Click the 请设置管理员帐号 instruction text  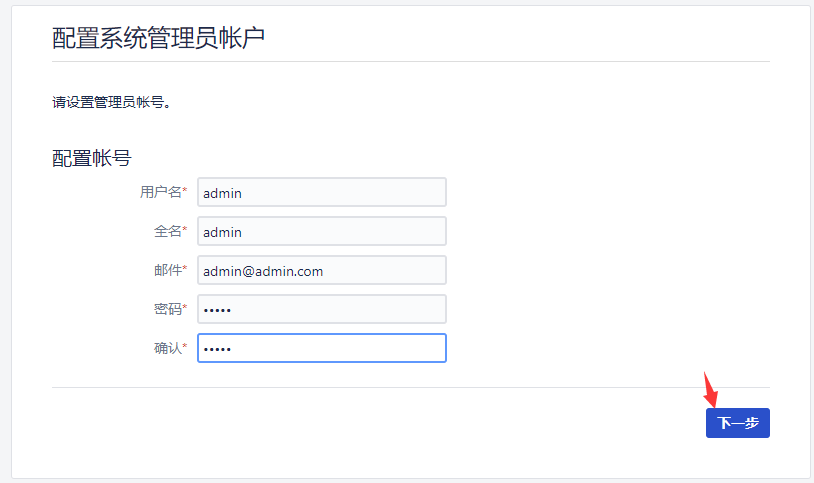click(111, 102)
